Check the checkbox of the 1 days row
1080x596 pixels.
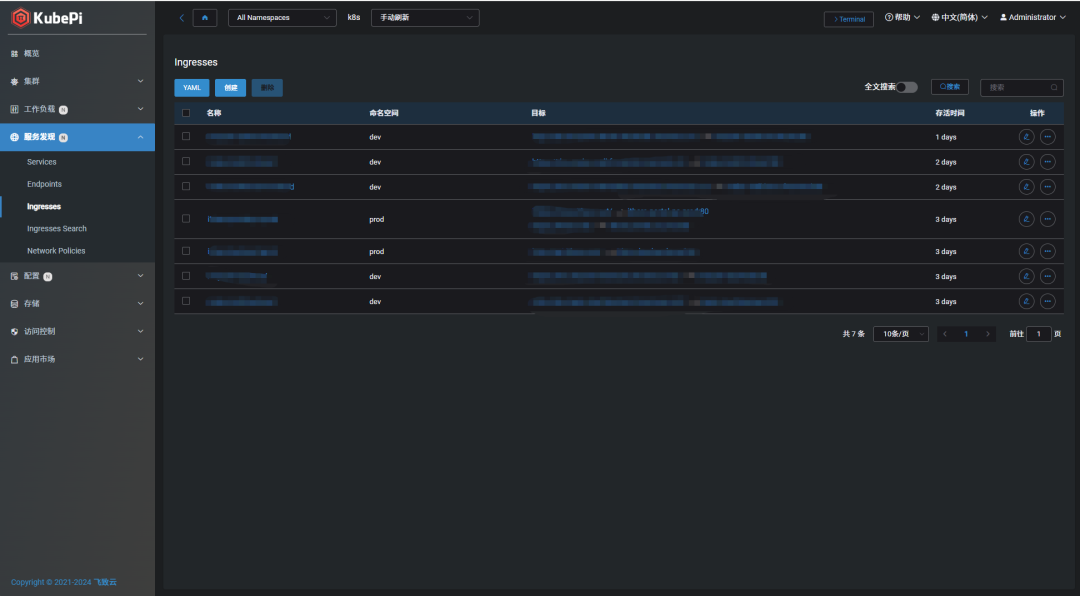click(186, 136)
